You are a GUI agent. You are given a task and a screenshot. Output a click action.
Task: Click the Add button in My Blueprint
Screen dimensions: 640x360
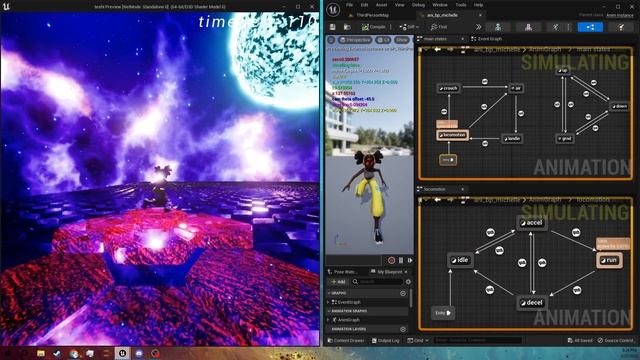(338, 282)
